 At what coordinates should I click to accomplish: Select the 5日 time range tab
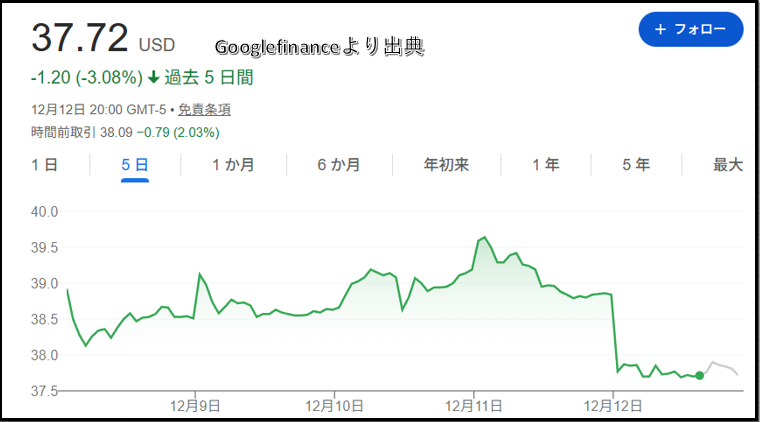[x=135, y=165]
